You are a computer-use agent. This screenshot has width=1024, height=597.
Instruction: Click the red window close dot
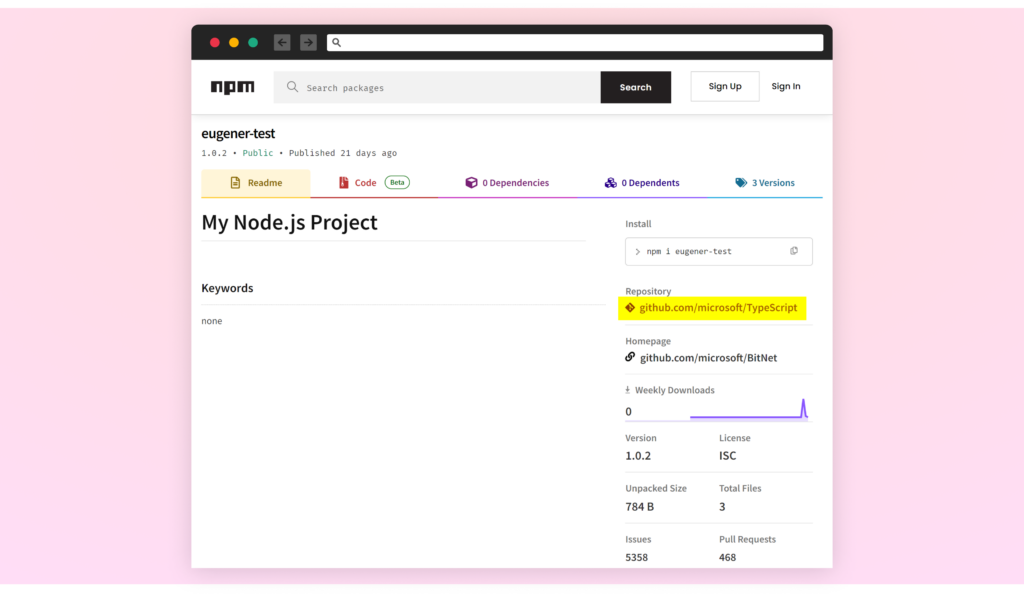pyautogui.click(x=215, y=42)
